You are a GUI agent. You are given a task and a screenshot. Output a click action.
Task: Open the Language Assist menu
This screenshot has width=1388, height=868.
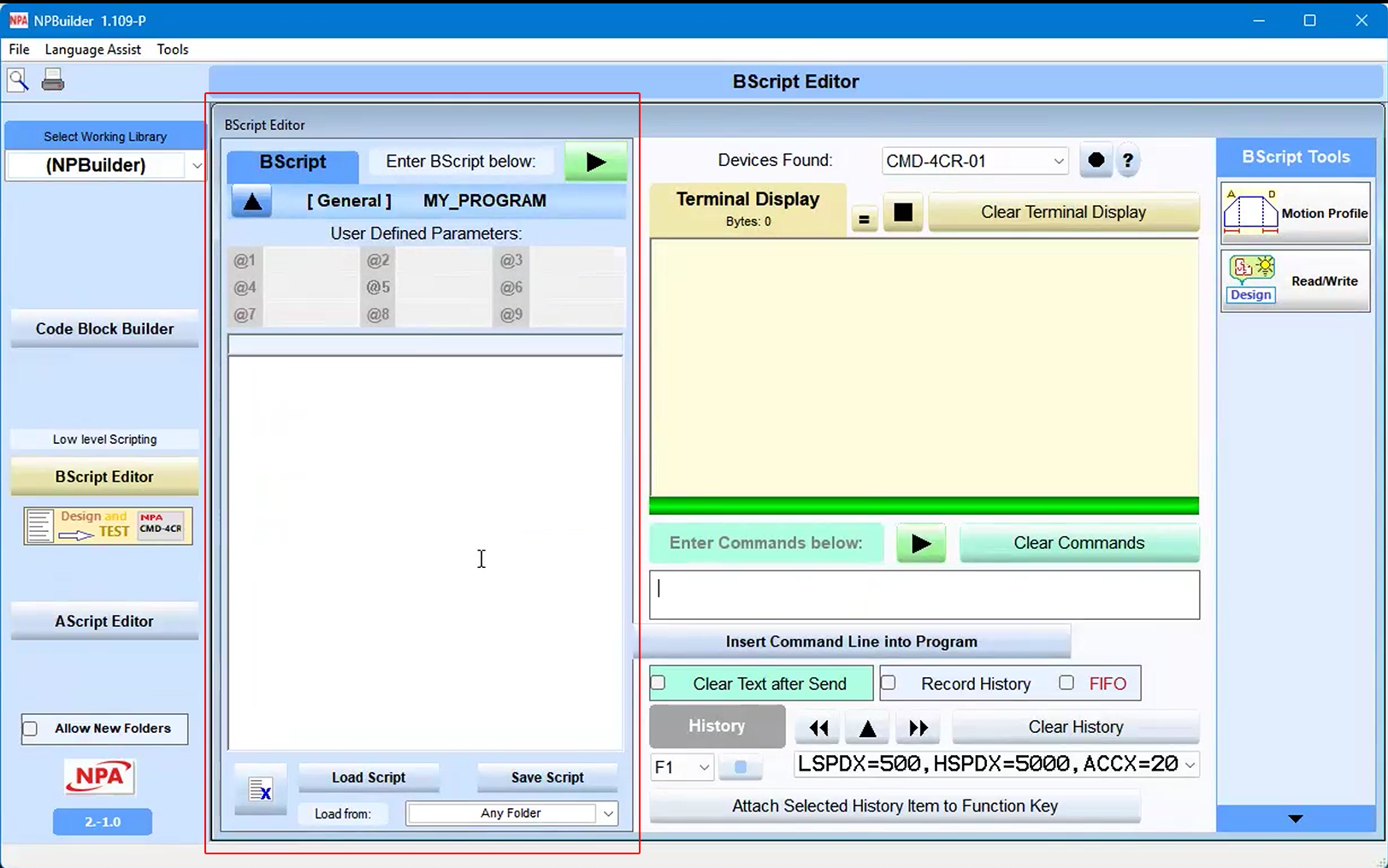point(92,50)
